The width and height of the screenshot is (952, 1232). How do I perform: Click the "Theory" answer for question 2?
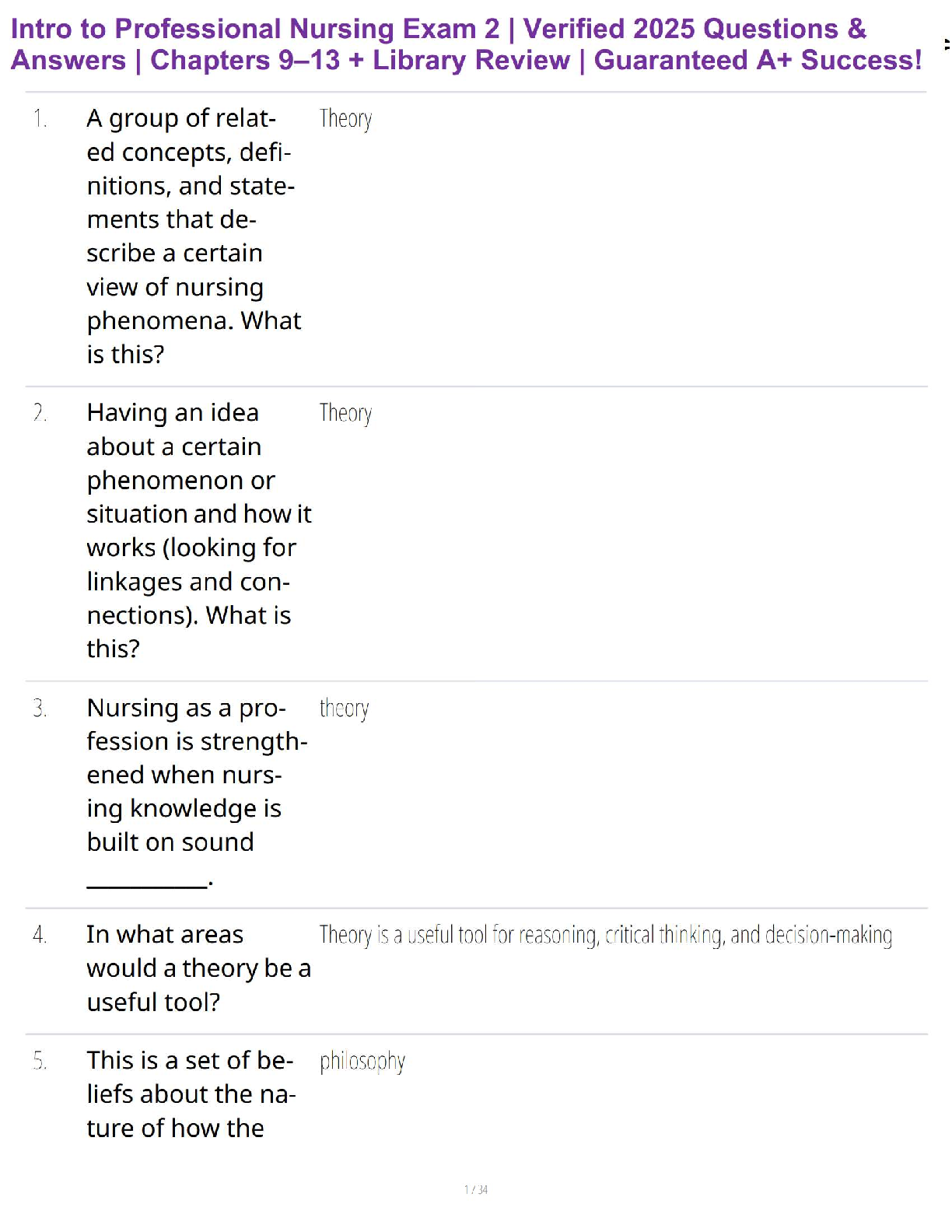[345, 413]
